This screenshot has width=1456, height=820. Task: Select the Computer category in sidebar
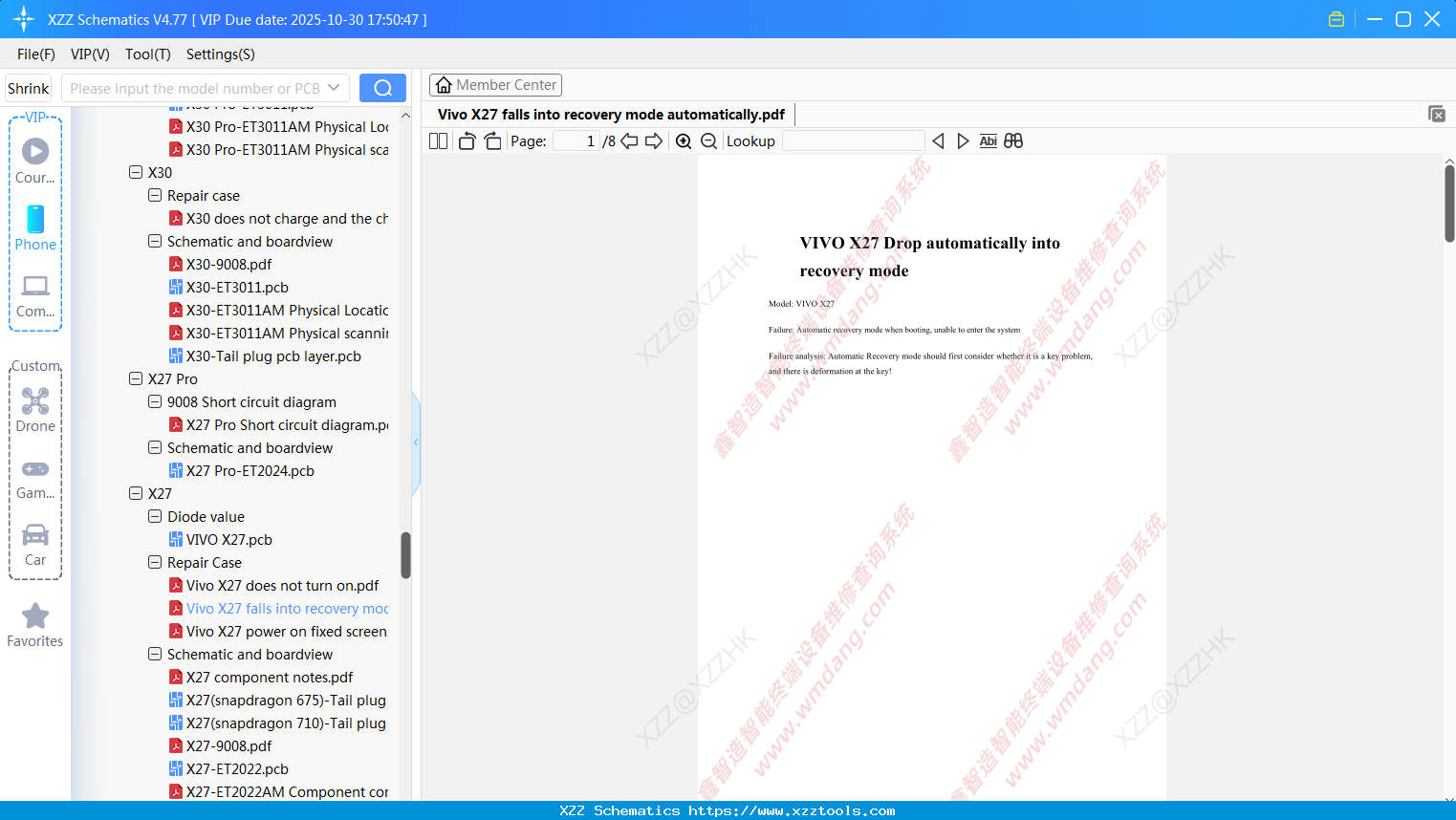click(35, 296)
